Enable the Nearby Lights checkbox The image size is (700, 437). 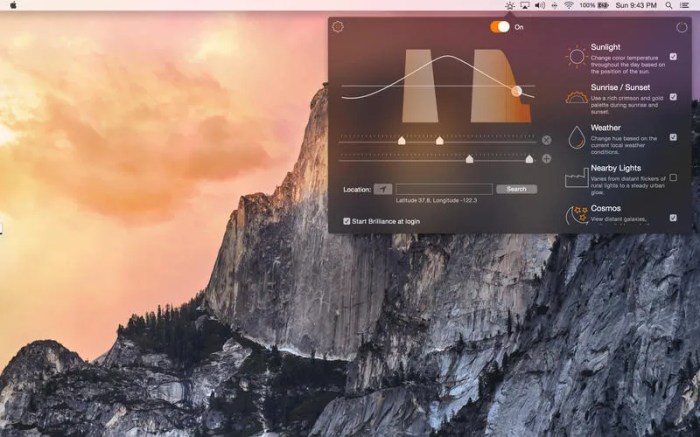coord(673,178)
